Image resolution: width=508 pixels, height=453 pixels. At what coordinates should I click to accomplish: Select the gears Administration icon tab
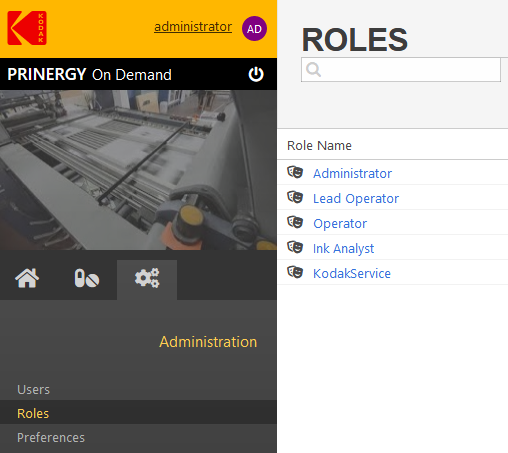[x=147, y=279]
